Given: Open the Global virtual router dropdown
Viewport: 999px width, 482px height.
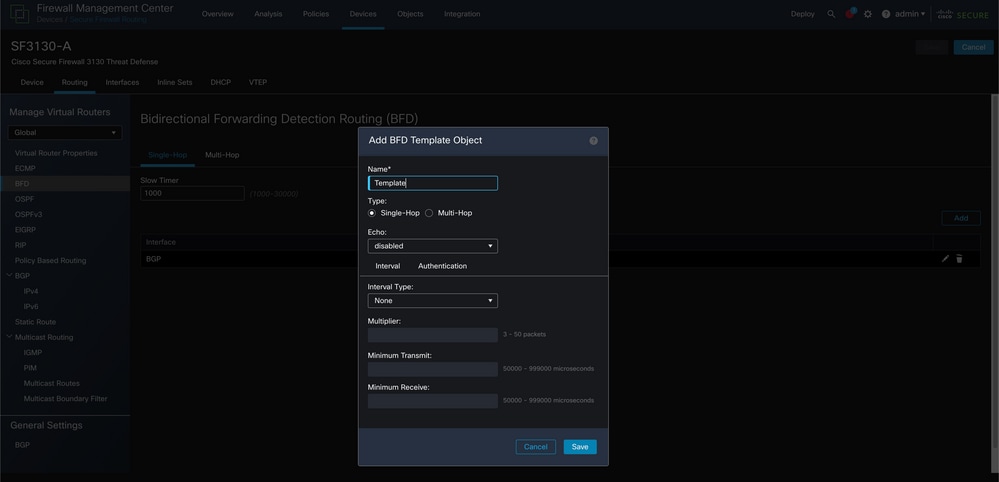Looking at the screenshot, I should (65, 132).
